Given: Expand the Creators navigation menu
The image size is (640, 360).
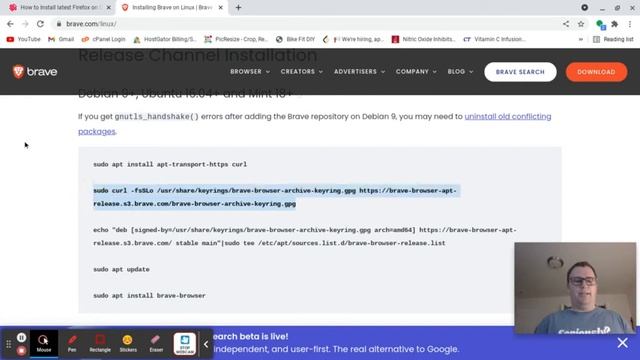Looking at the screenshot, I should click(x=302, y=71).
